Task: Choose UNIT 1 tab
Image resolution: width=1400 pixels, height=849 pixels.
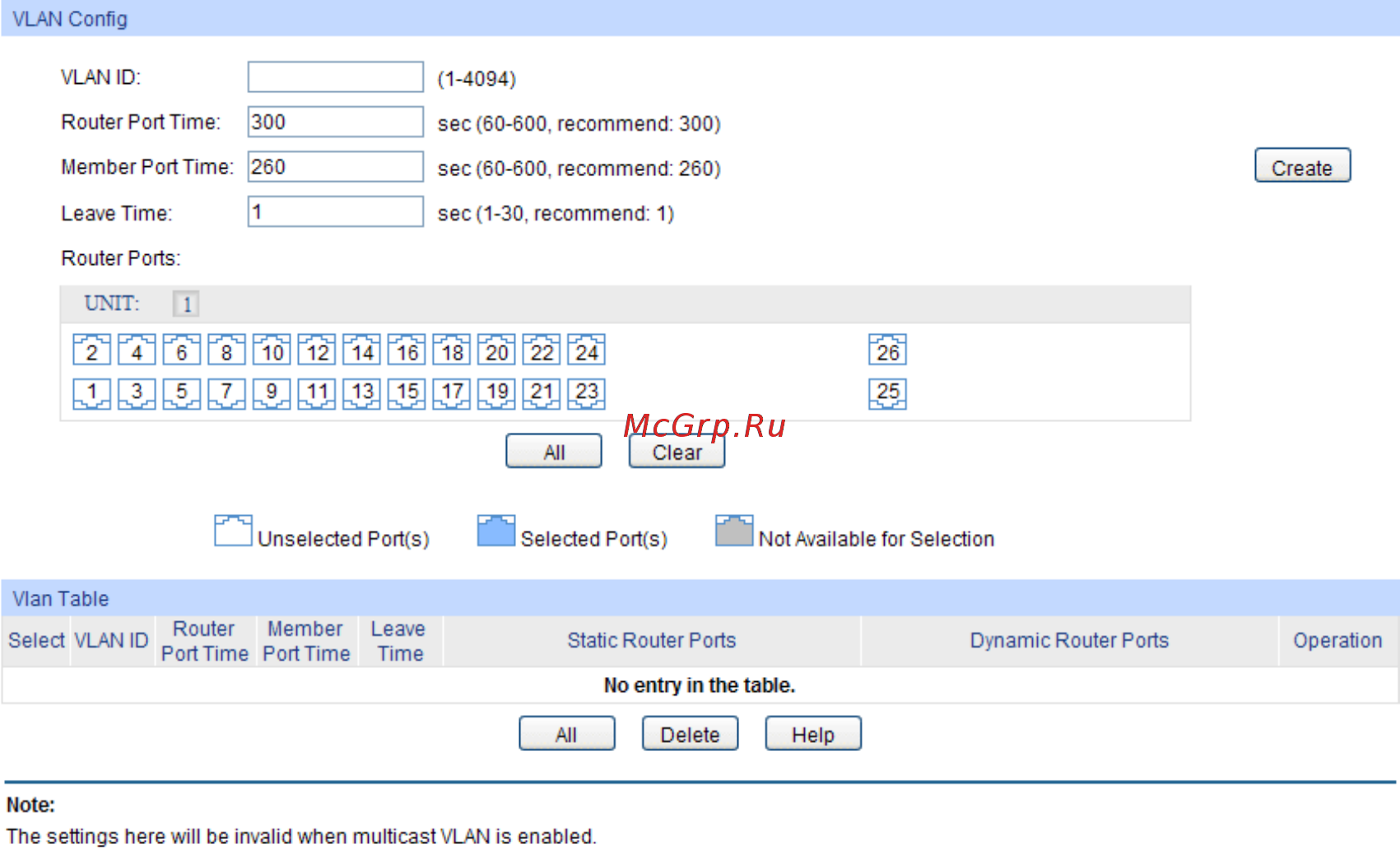Action: 186,304
